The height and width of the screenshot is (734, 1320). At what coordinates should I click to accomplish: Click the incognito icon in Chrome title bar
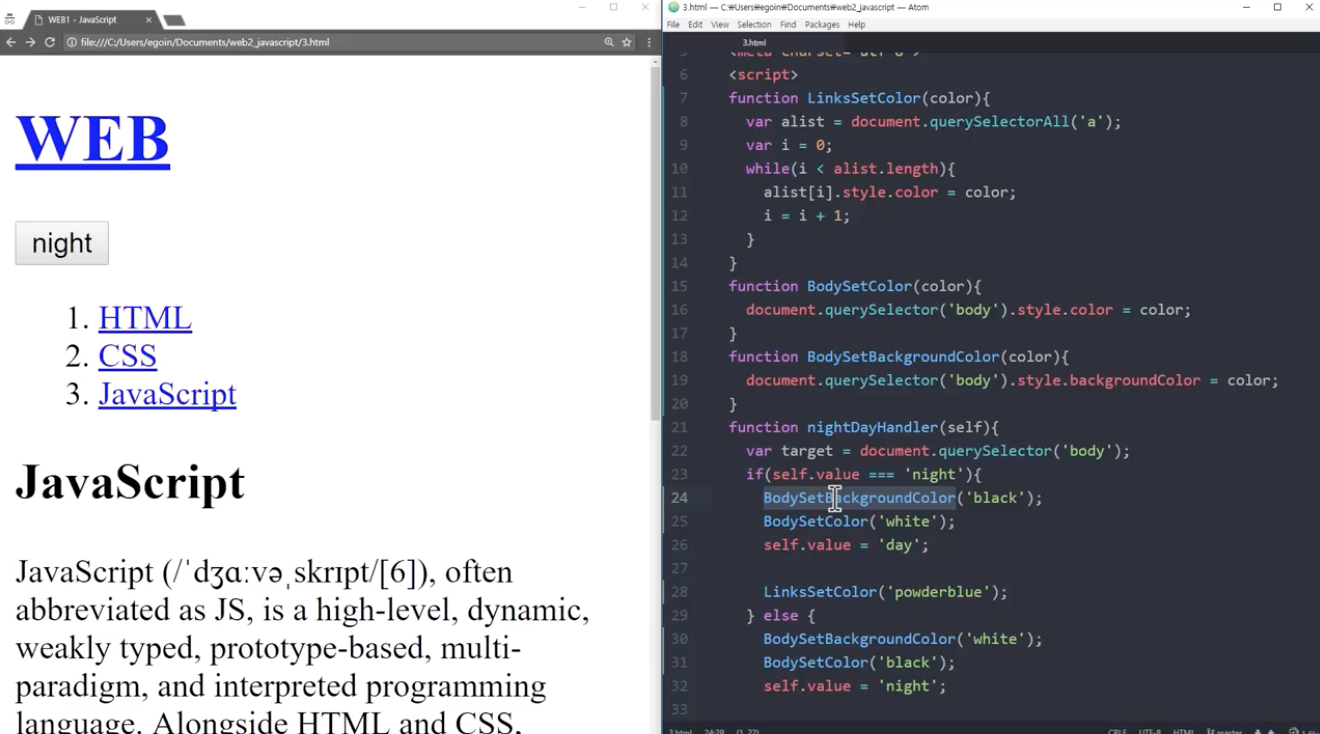[x=10, y=19]
